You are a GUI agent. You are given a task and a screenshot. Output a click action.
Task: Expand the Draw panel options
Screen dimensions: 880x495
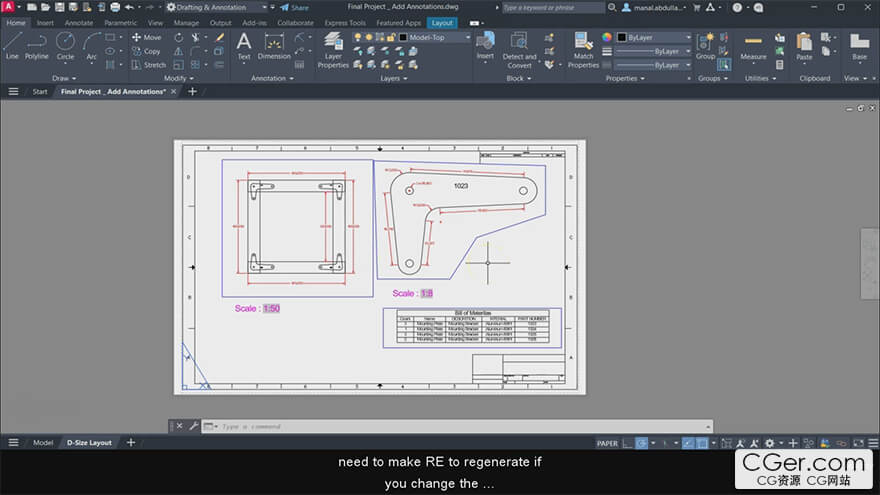64,78
